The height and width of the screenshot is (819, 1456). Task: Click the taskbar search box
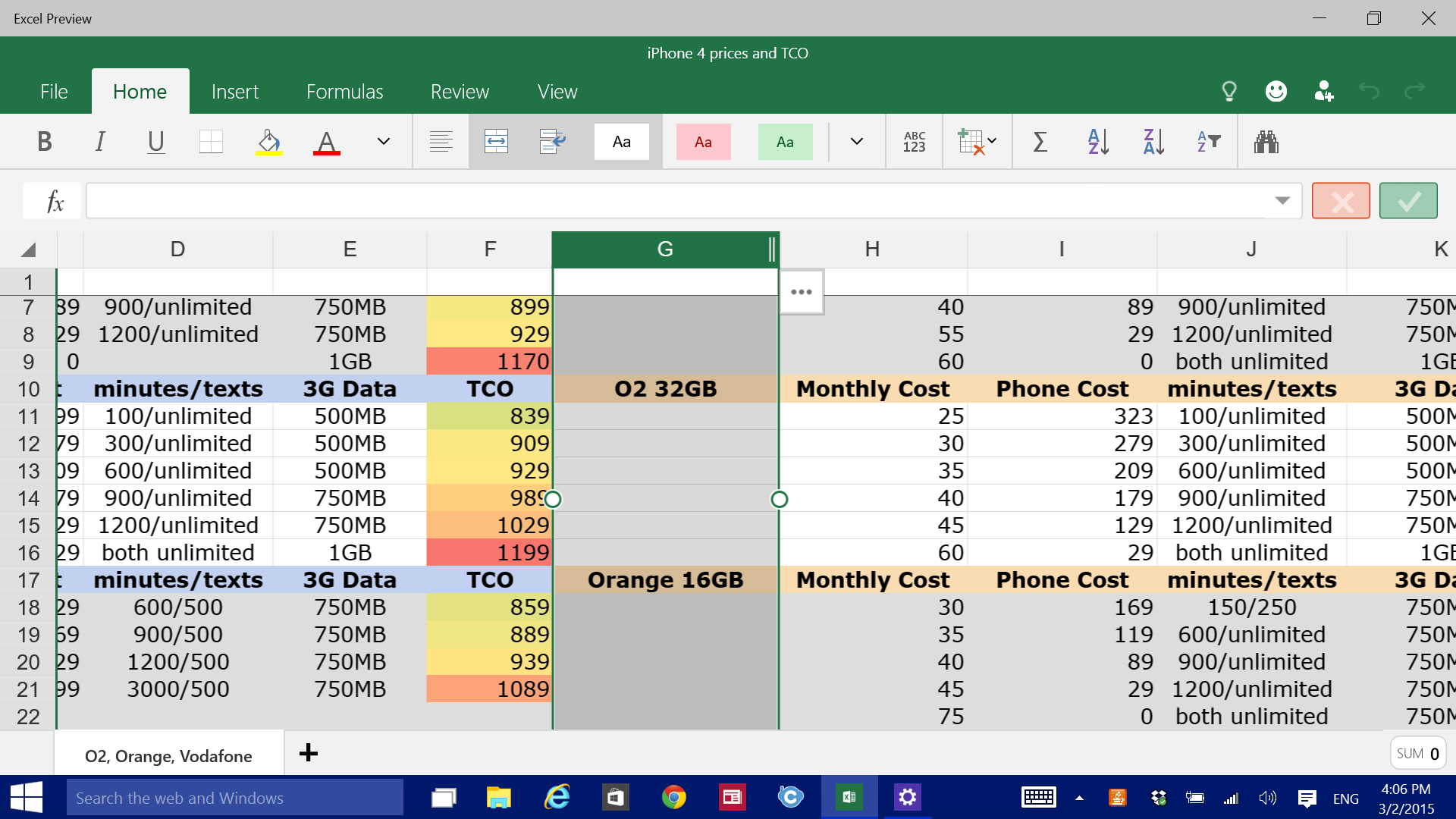(x=235, y=798)
